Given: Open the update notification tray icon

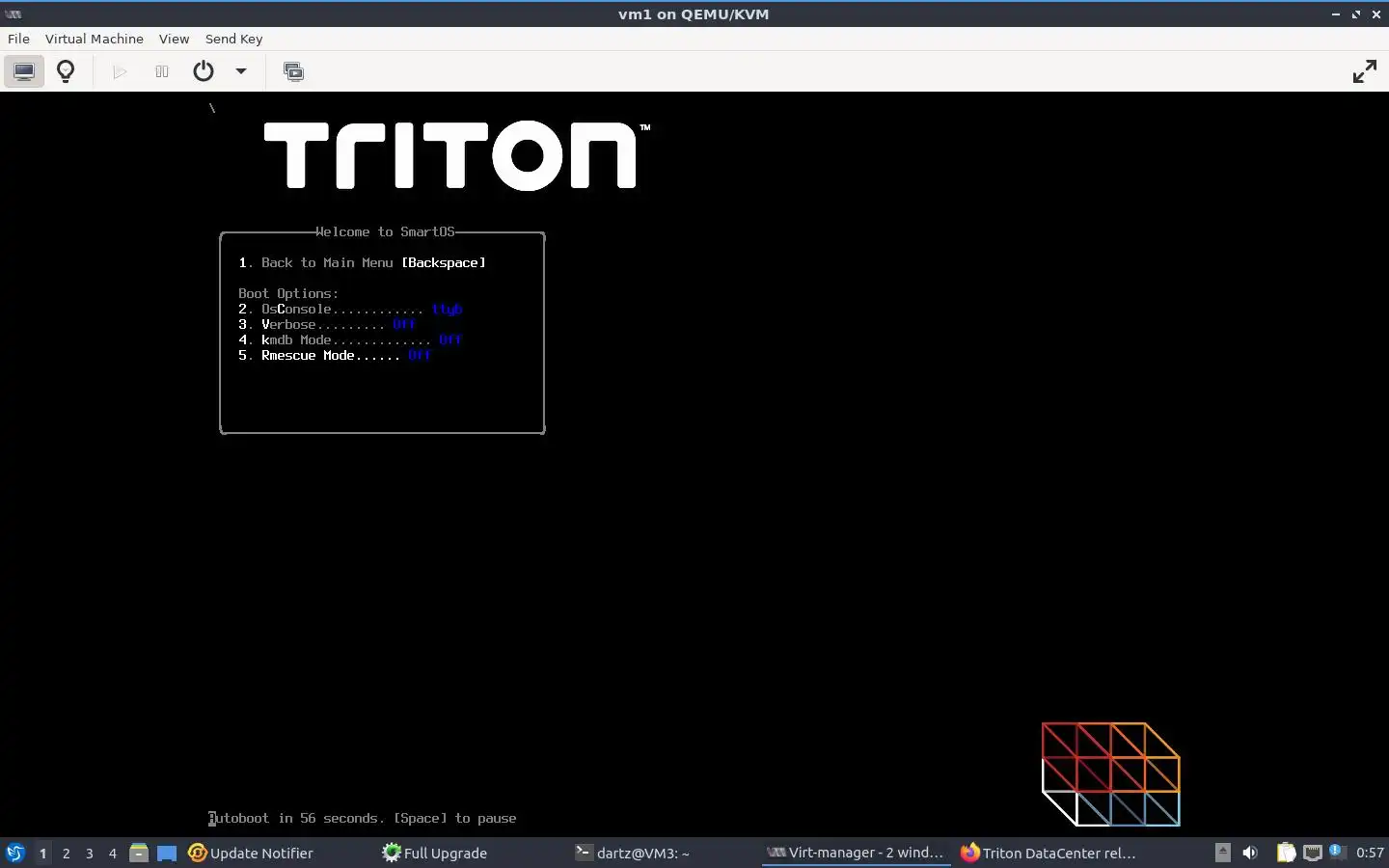Looking at the screenshot, I should pos(1337,852).
